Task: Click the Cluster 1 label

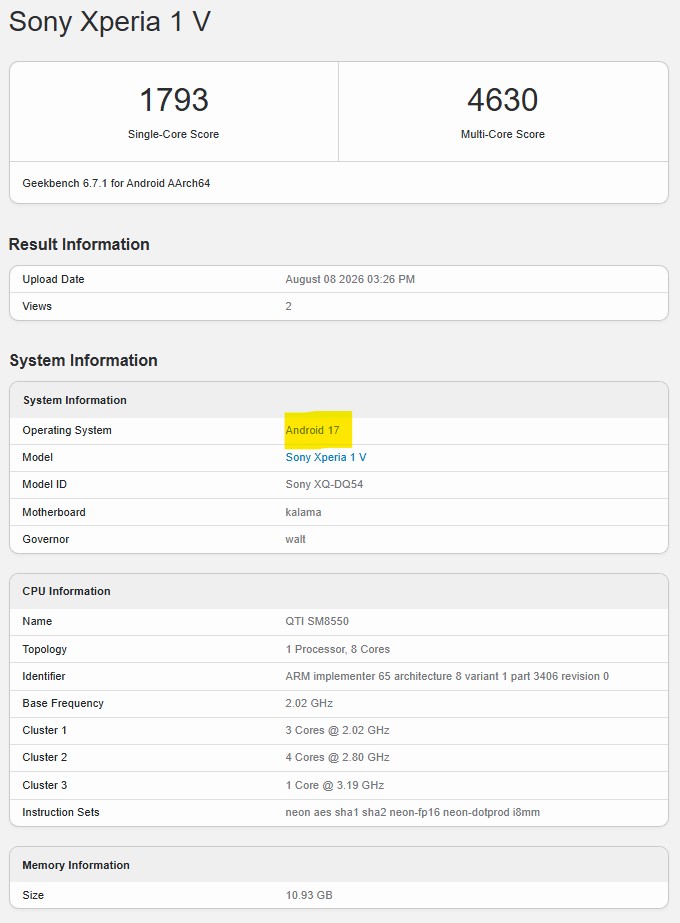Action: [44, 731]
